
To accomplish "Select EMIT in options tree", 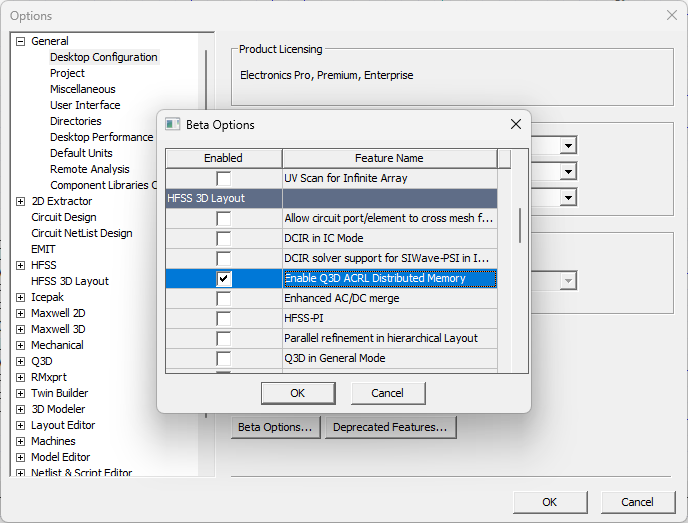I will [43, 249].
